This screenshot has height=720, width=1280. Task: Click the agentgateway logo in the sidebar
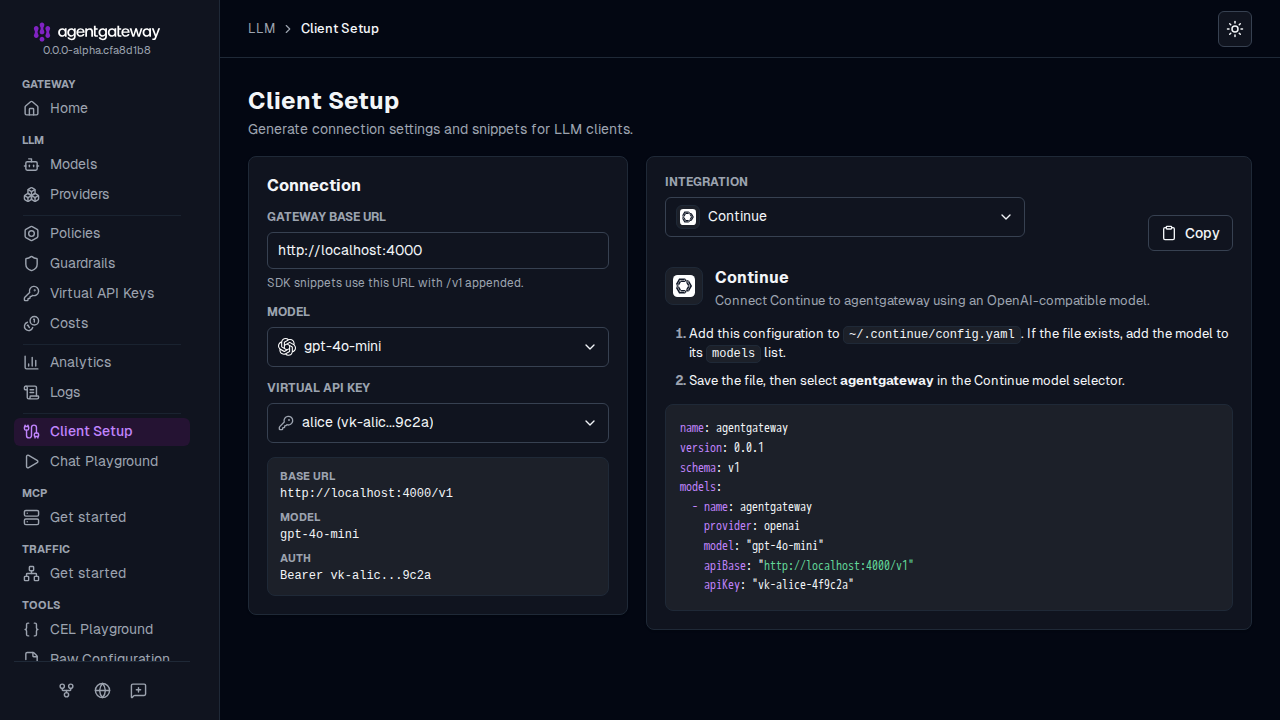pyautogui.click(x=96, y=32)
